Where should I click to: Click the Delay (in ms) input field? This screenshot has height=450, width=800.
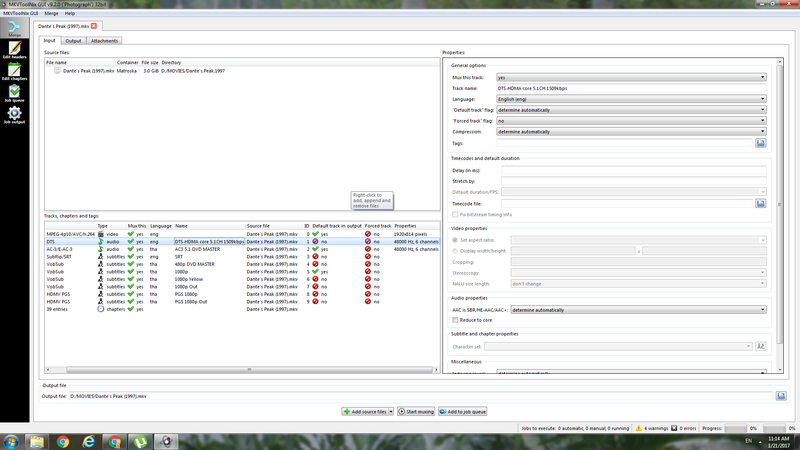pyautogui.click(x=633, y=170)
